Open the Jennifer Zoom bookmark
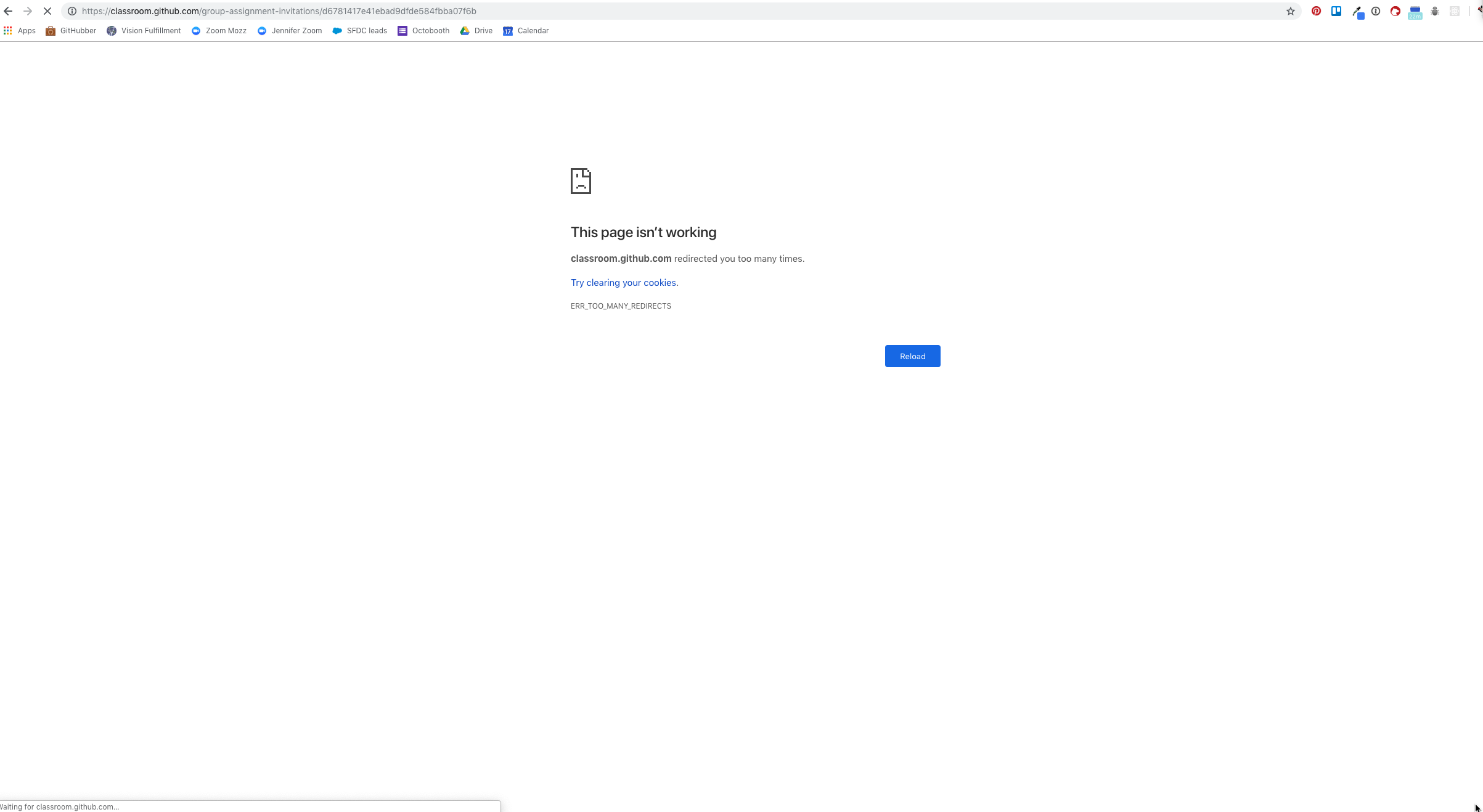 pos(290,31)
